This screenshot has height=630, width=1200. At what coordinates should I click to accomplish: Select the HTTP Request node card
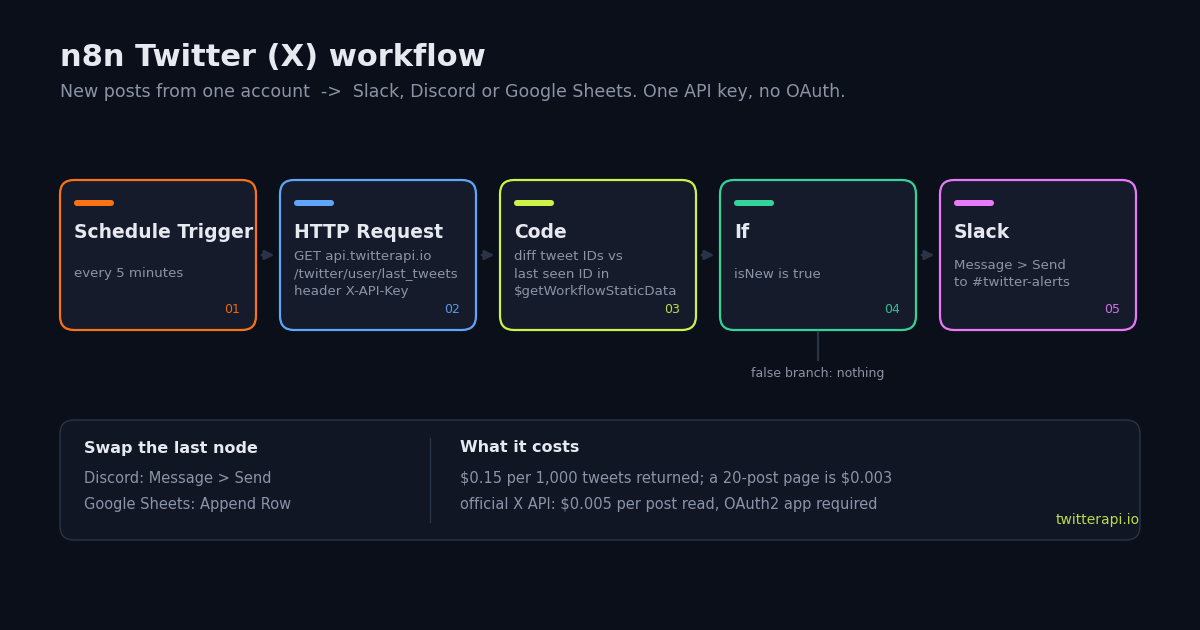(378, 255)
